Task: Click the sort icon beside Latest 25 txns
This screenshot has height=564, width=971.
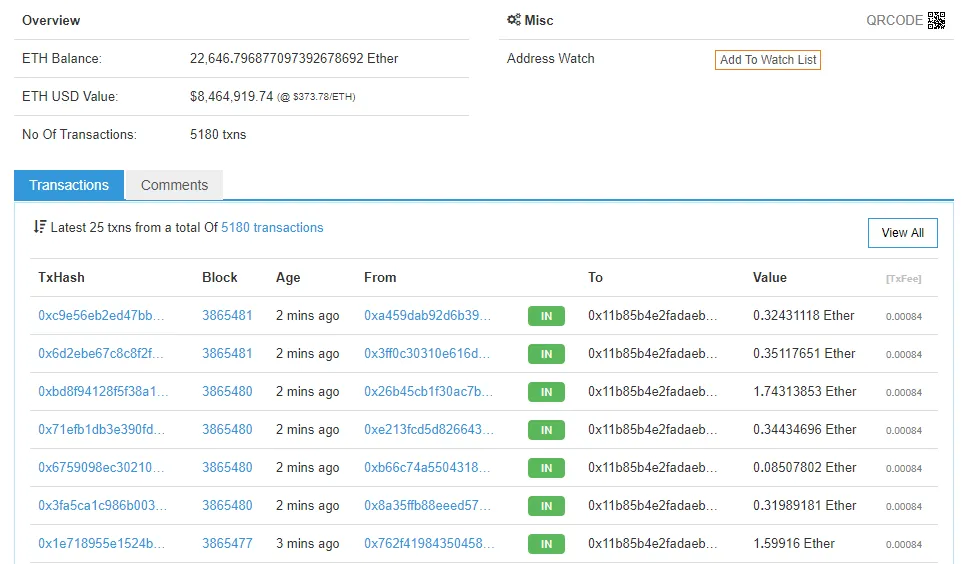Action: tap(40, 227)
